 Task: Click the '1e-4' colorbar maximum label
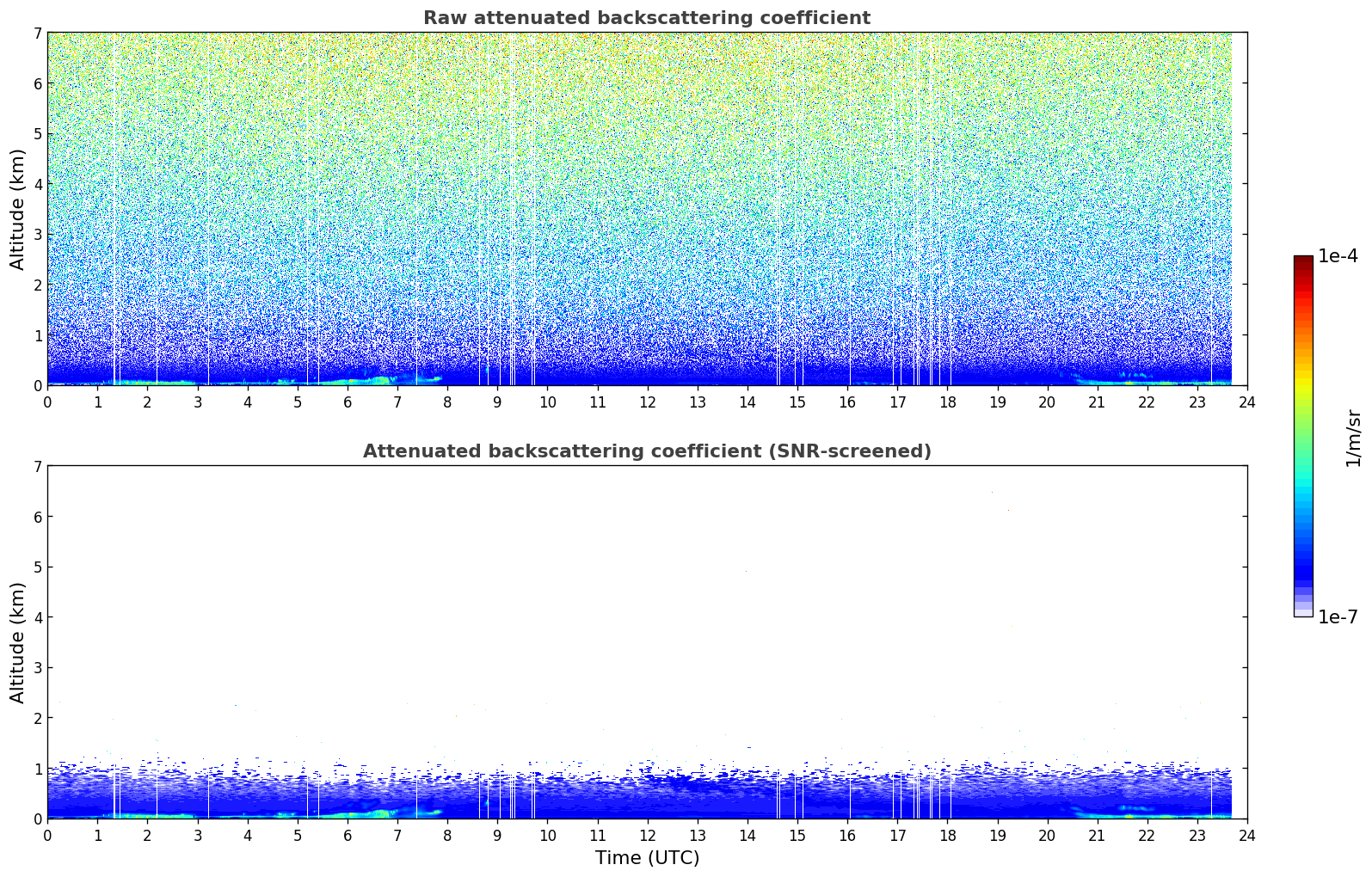[x=1338, y=256]
